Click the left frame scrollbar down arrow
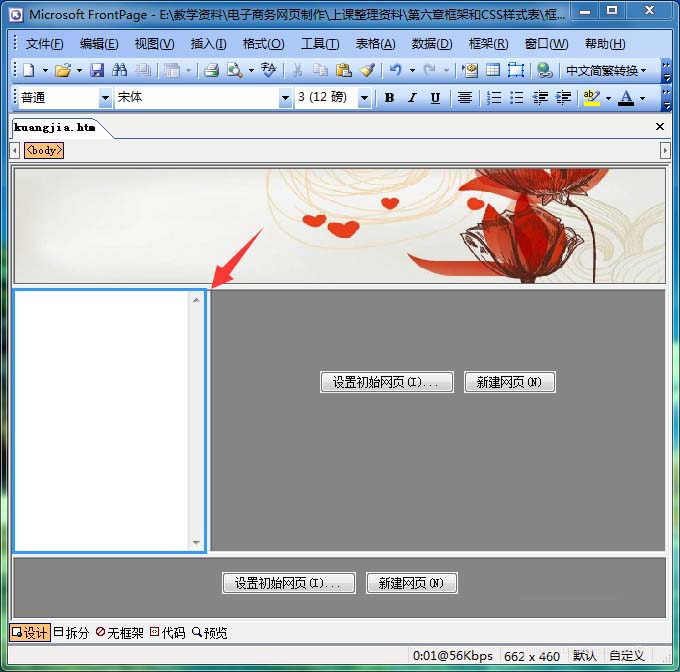This screenshot has height=672, width=680. pos(196,542)
